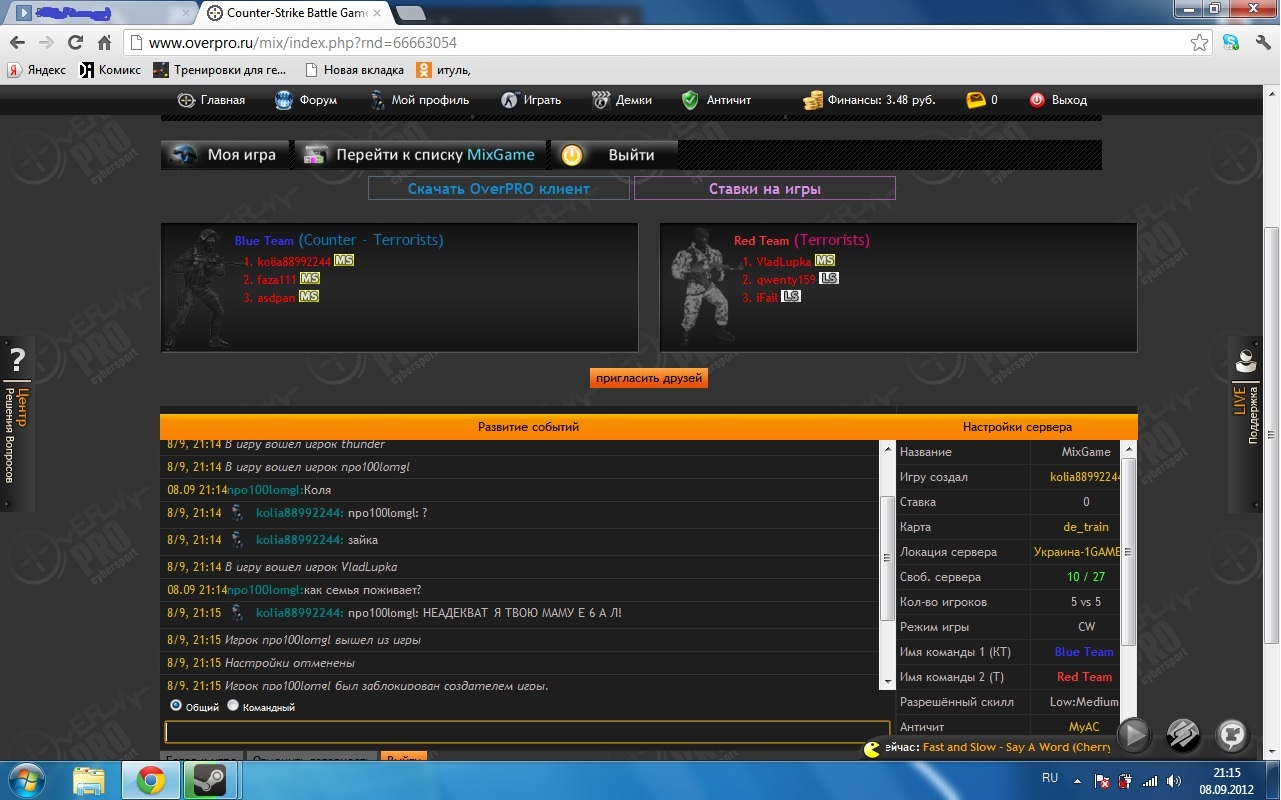Open player iFail in Red Team
This screenshot has width=1281, height=800.
767,297
